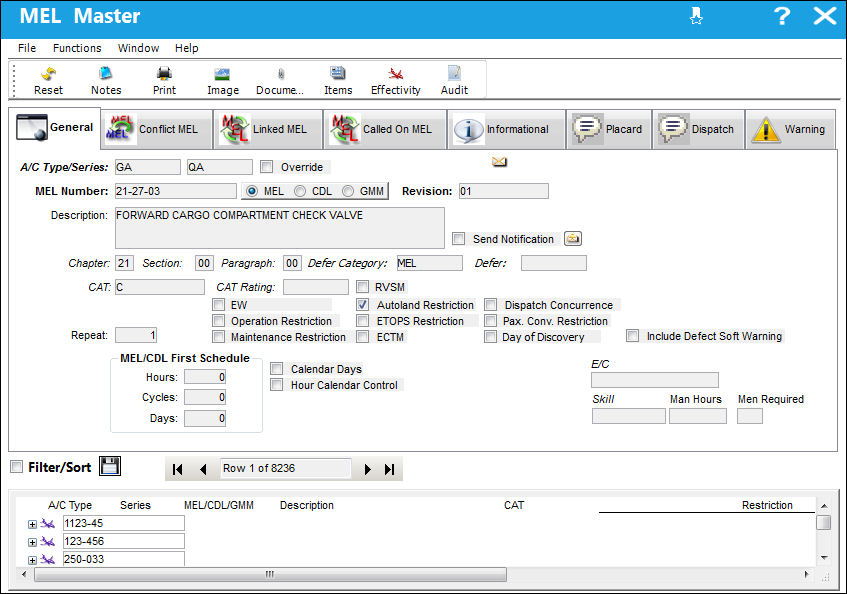Click the Filter/Sort save diskette icon
Screen dimensions: 847x594
click(x=110, y=466)
